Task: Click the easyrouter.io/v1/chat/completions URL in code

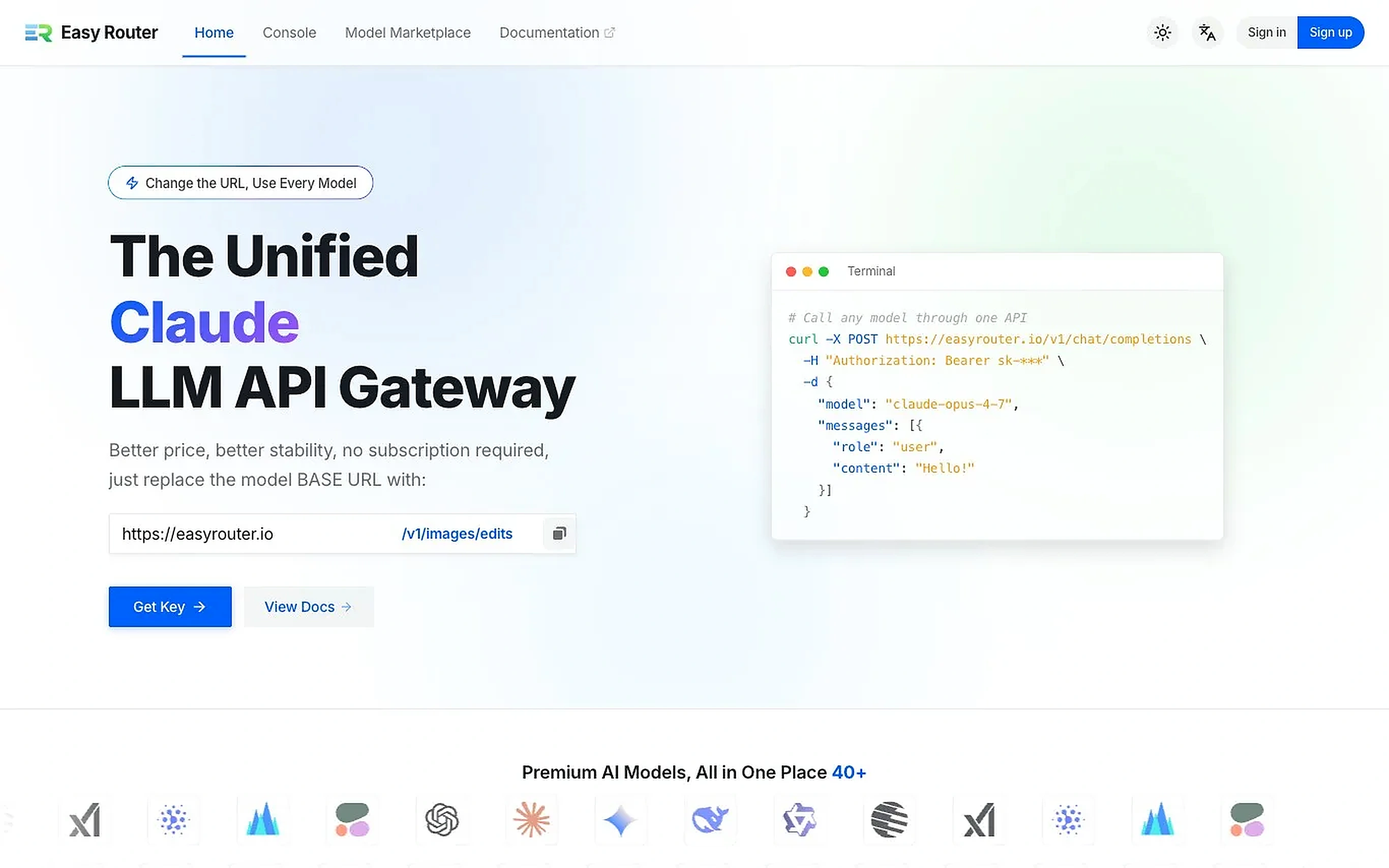Action: (x=1038, y=339)
